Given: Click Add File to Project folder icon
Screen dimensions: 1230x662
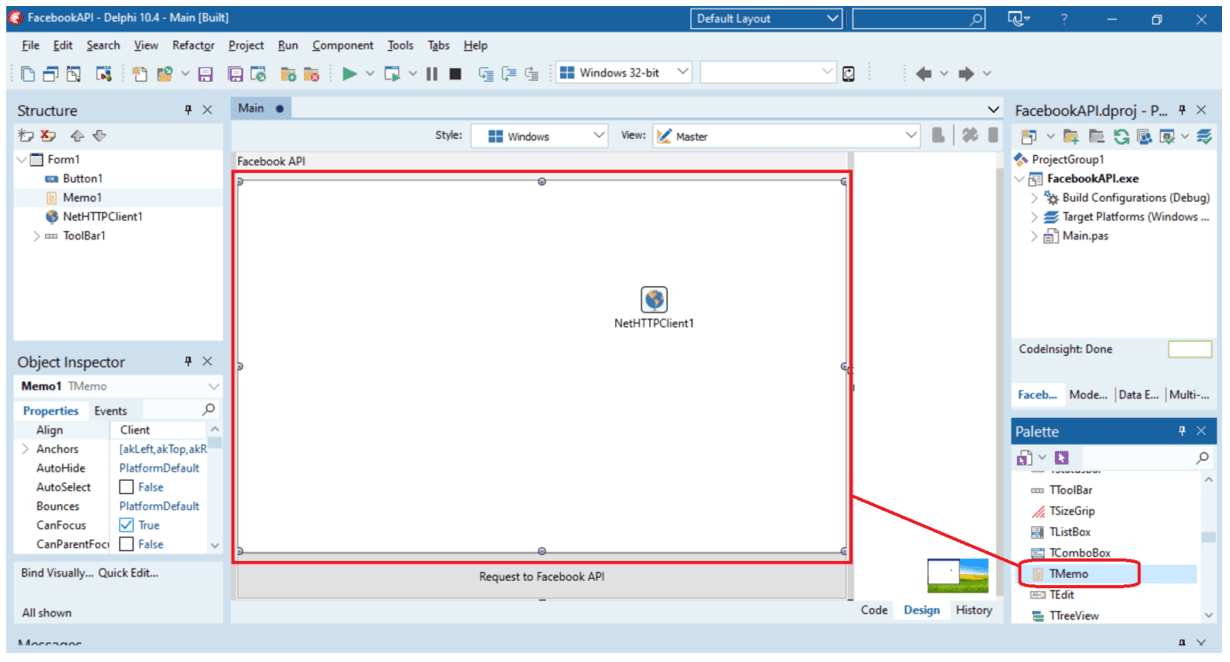Looking at the screenshot, I should click(x=288, y=73).
